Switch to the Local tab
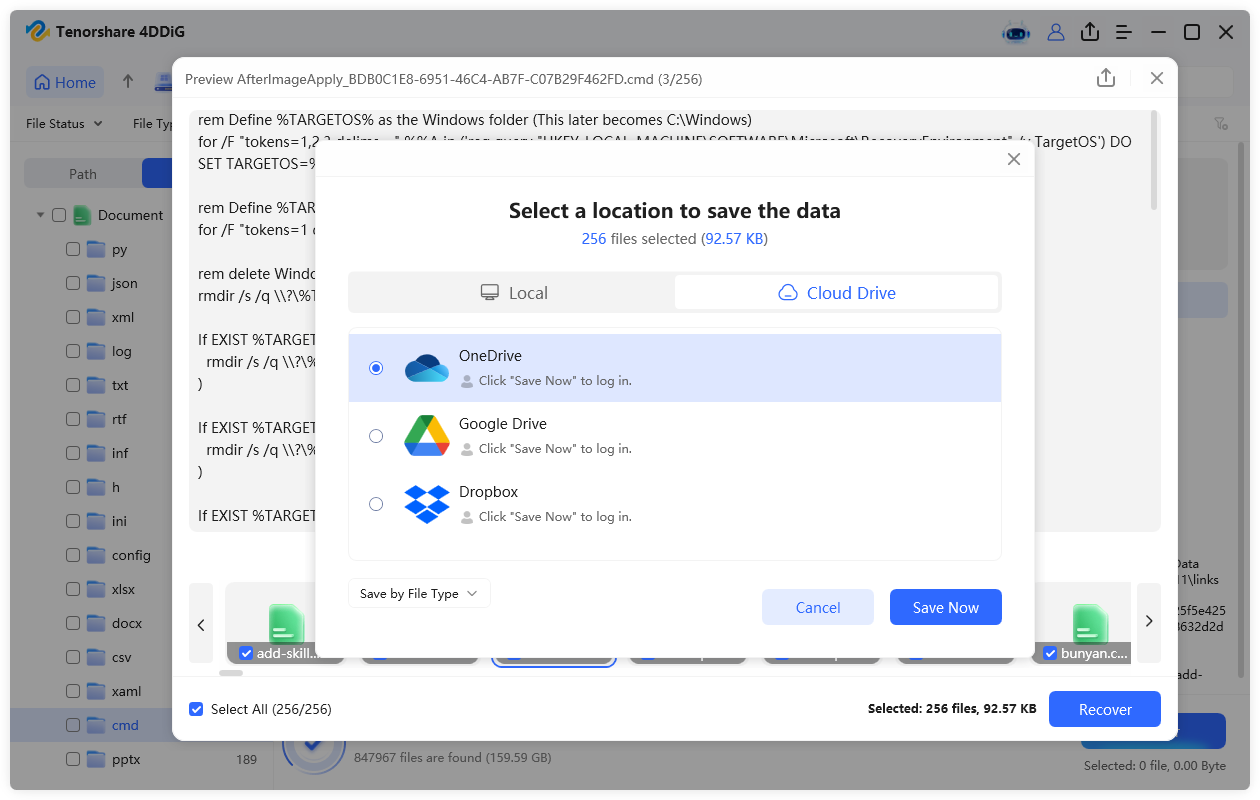The width and height of the screenshot is (1260, 800). click(513, 293)
